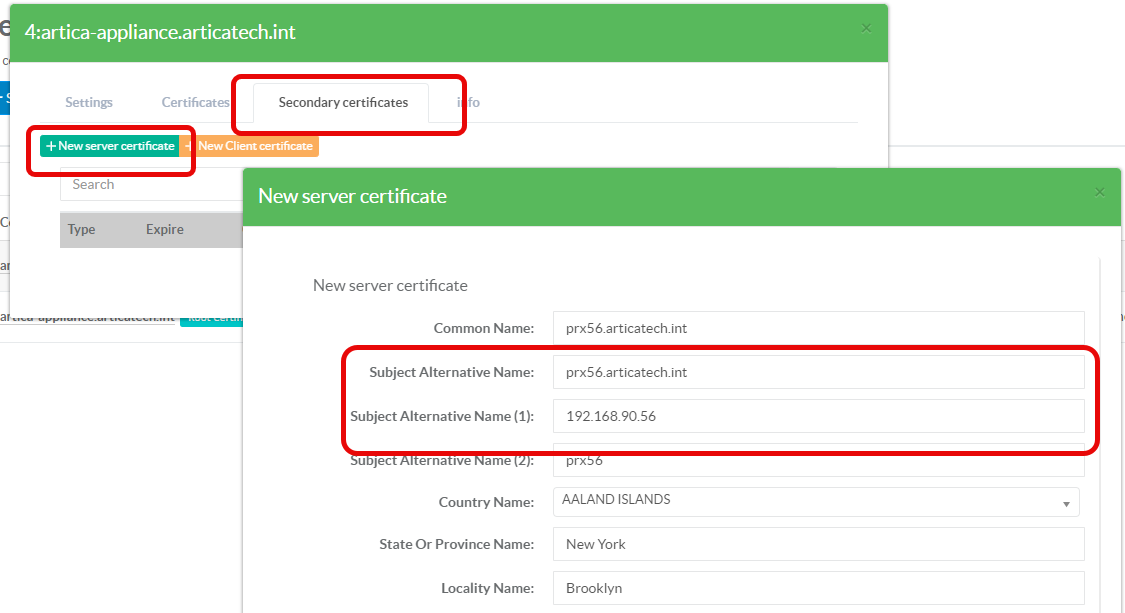
Task: Select the Subject Alternative Name (2) field
Action: pyautogui.click(x=817, y=463)
